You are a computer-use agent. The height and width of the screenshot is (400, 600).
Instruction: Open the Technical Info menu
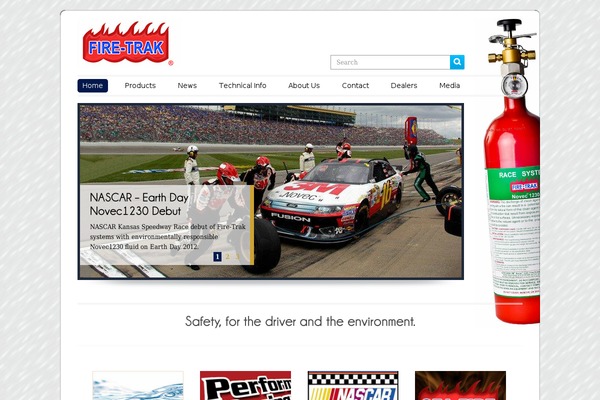pos(243,85)
